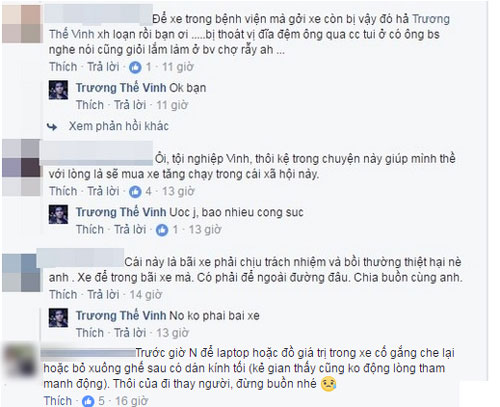Click like icon on 'Uoc j' reply
500x407 pixels.
point(162,230)
